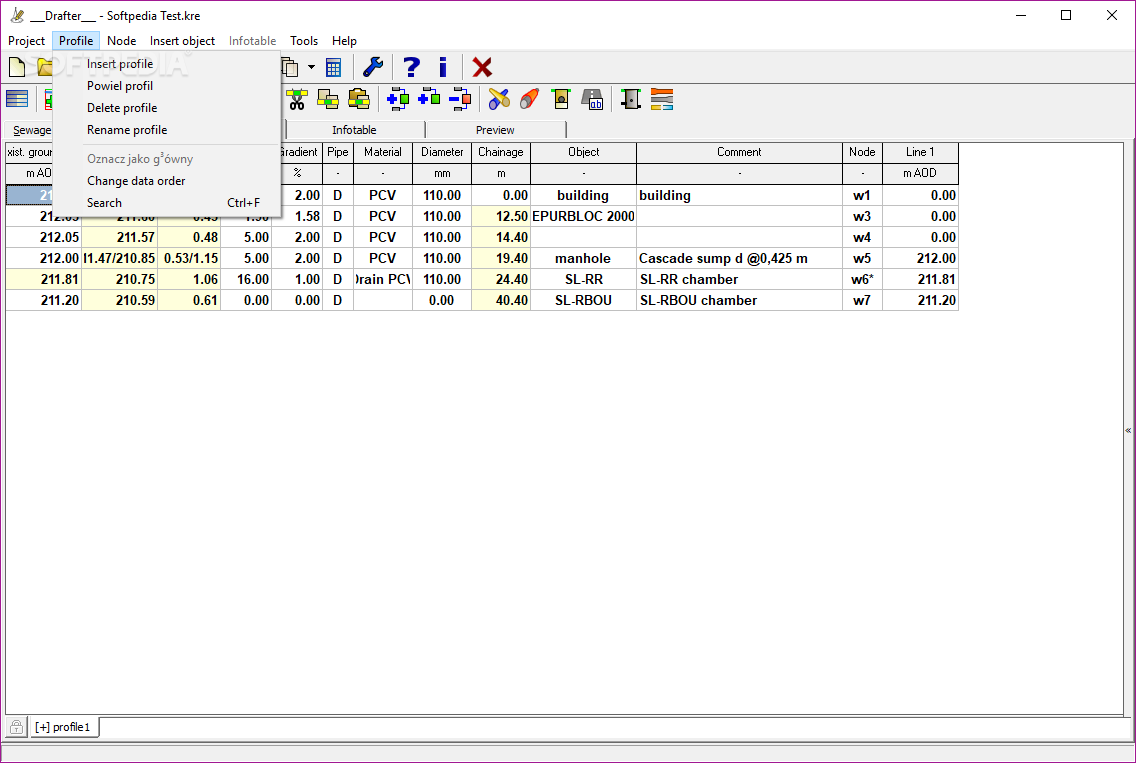Select the 'SL-RR chamber' comment cell
Image resolution: width=1136 pixels, height=763 pixels.
tap(739, 279)
